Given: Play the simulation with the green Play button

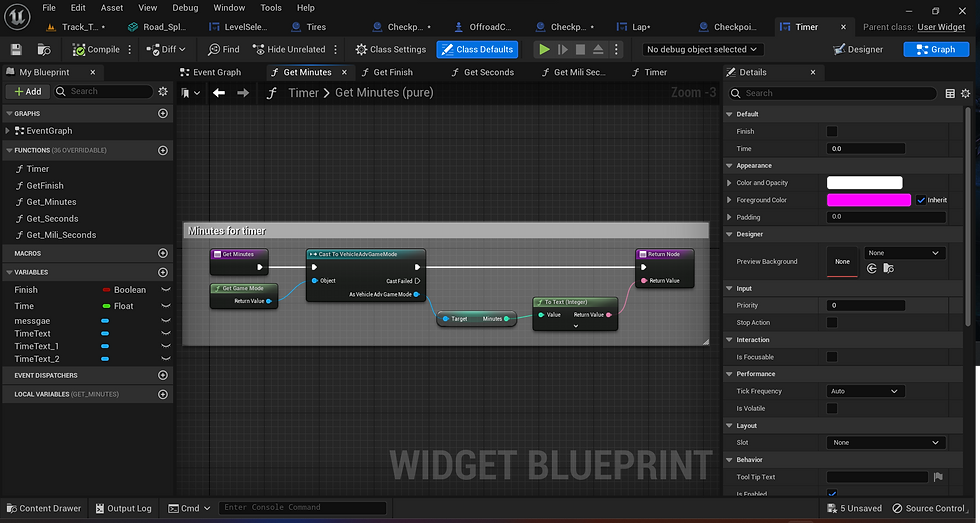Looking at the screenshot, I should pyautogui.click(x=544, y=49).
